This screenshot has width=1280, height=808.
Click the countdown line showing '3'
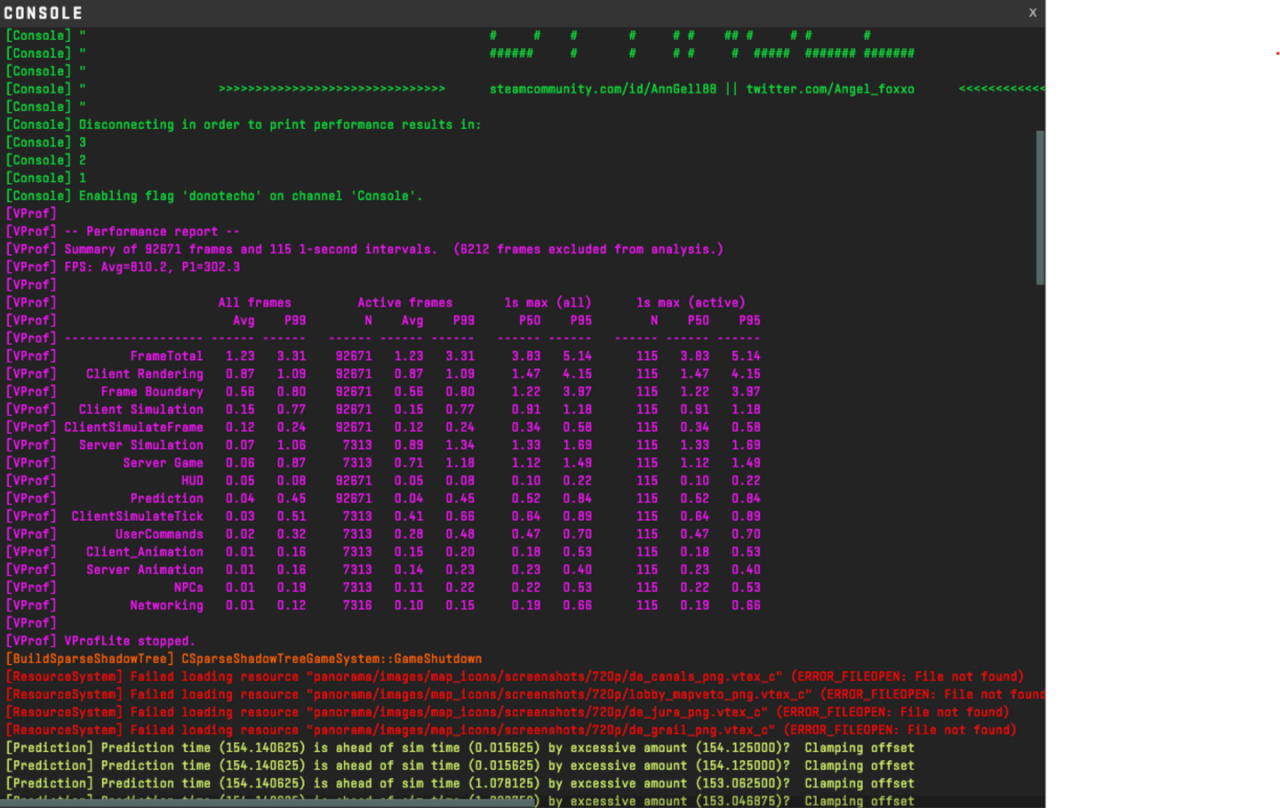click(x=46, y=143)
